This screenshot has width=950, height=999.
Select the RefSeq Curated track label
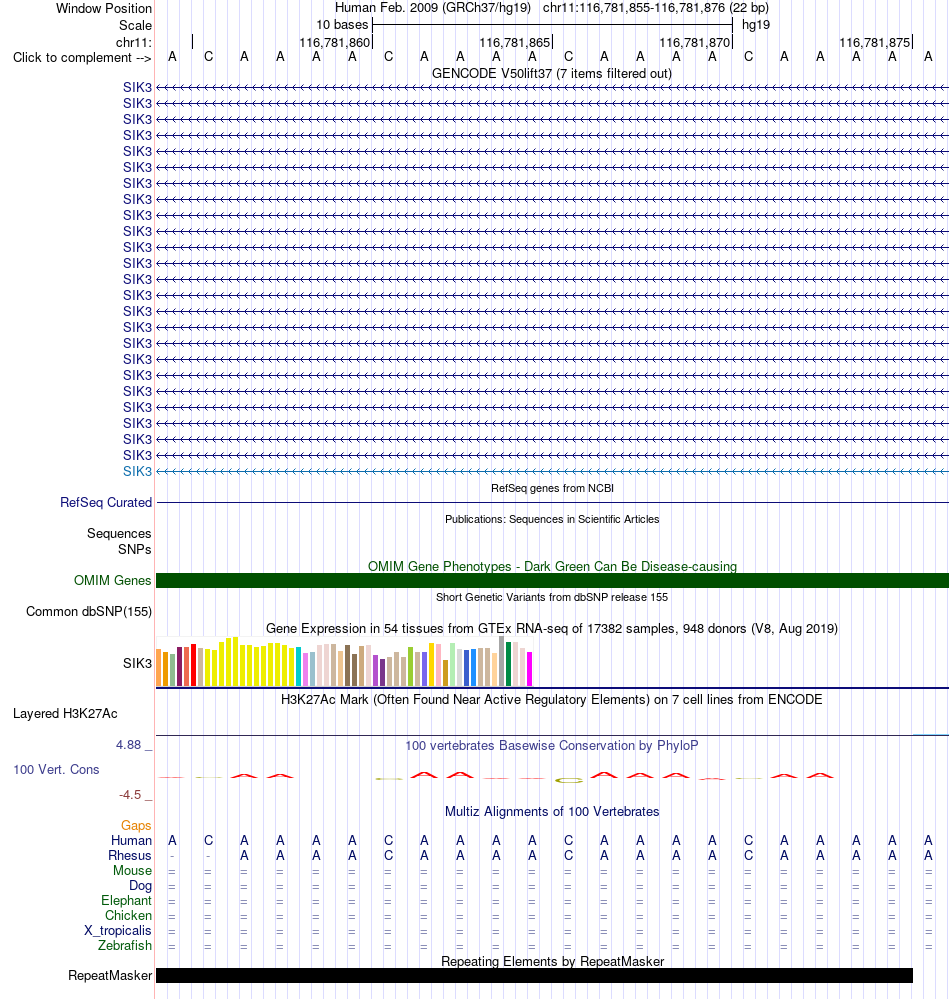106,502
